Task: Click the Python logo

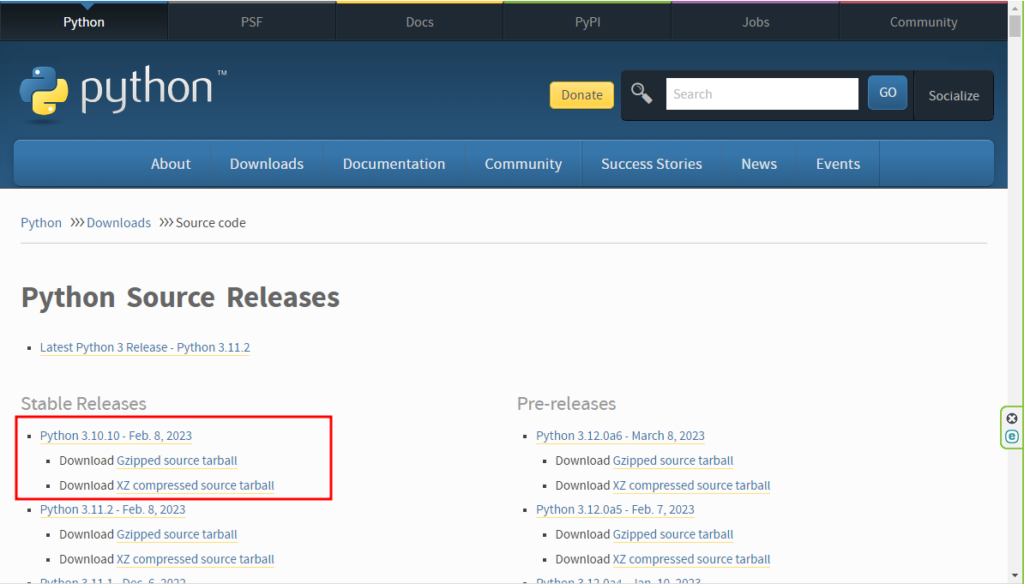Action: point(116,92)
